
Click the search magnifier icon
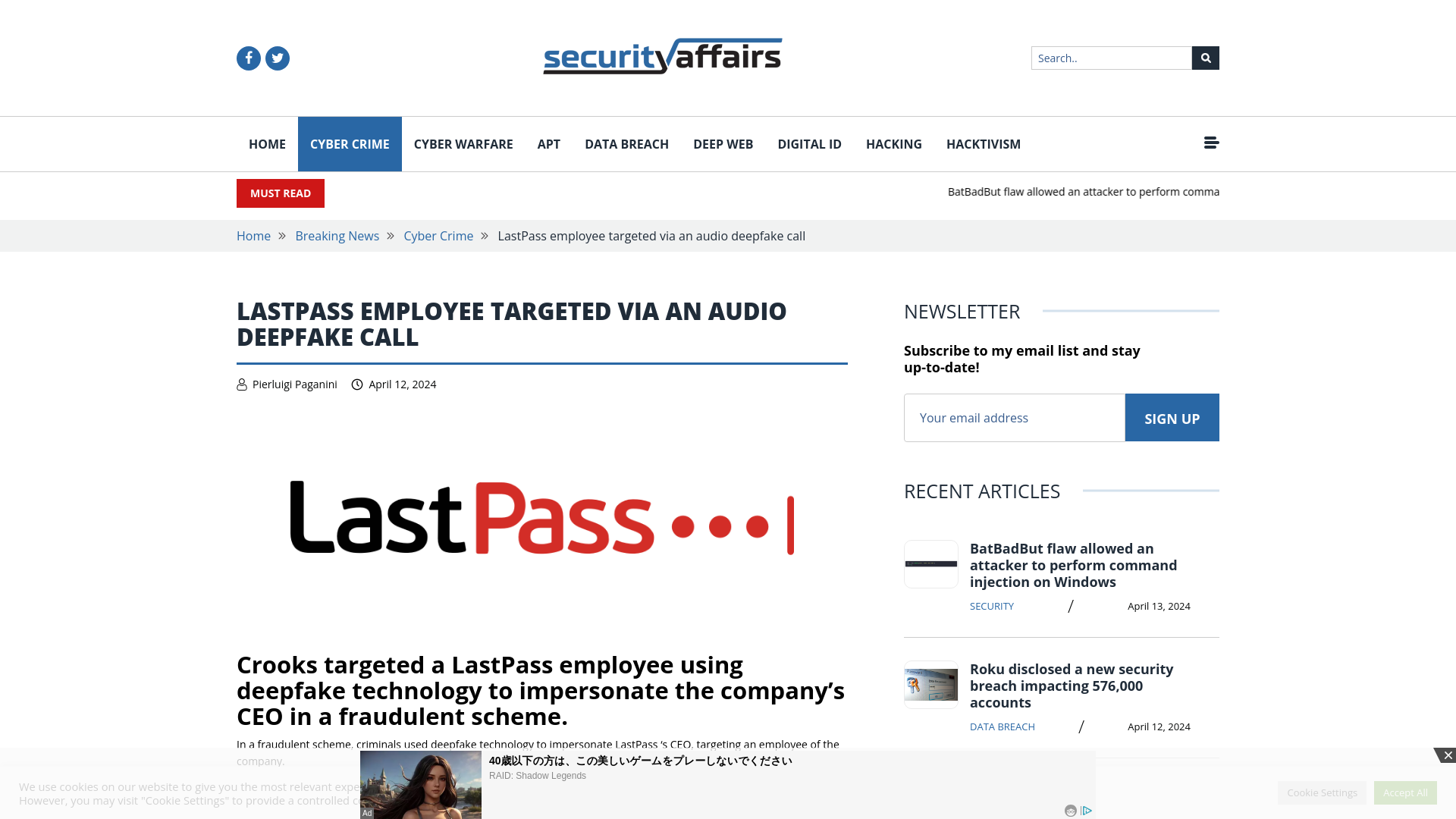click(x=1205, y=57)
